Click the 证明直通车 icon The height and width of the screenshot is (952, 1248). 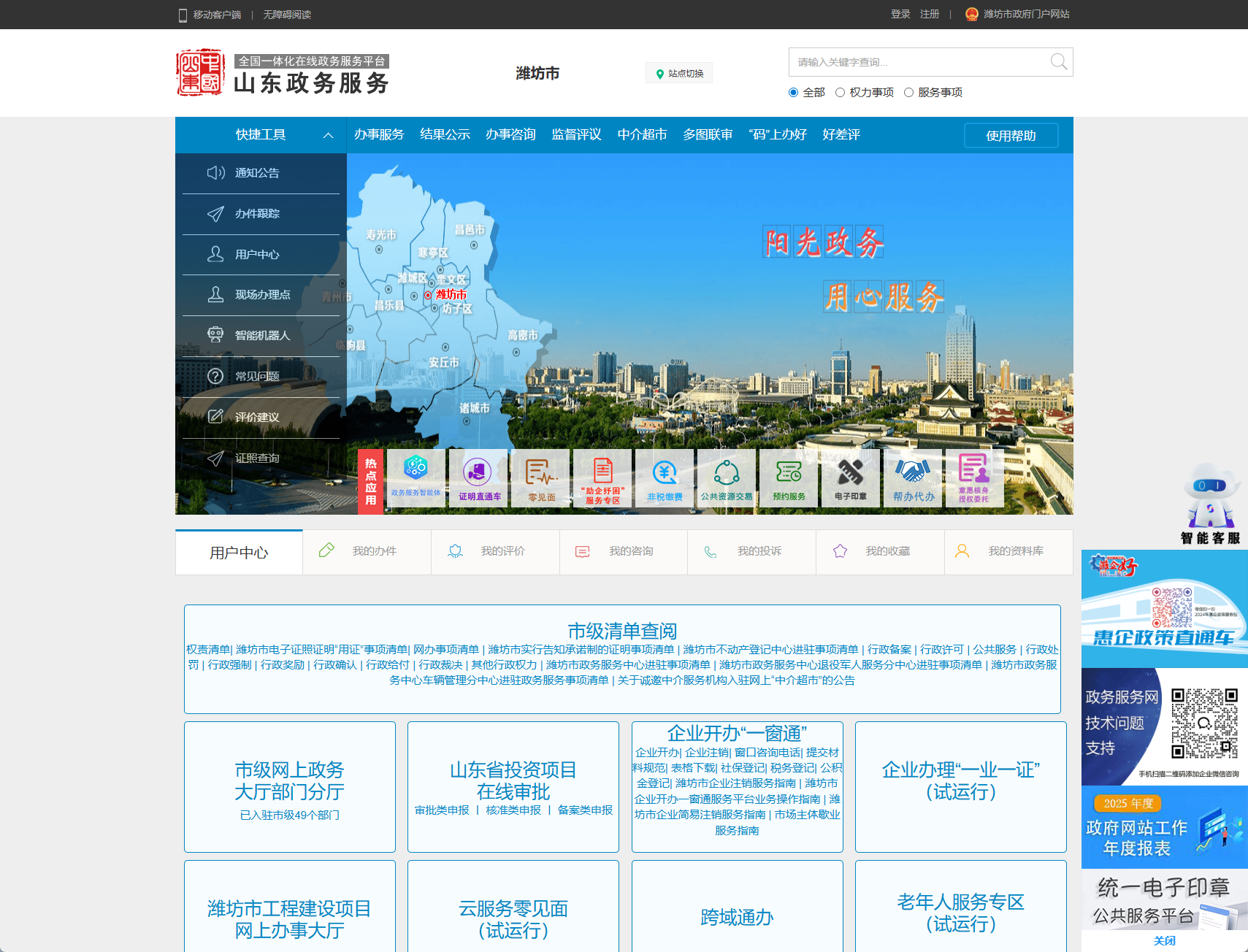pyautogui.click(x=478, y=477)
